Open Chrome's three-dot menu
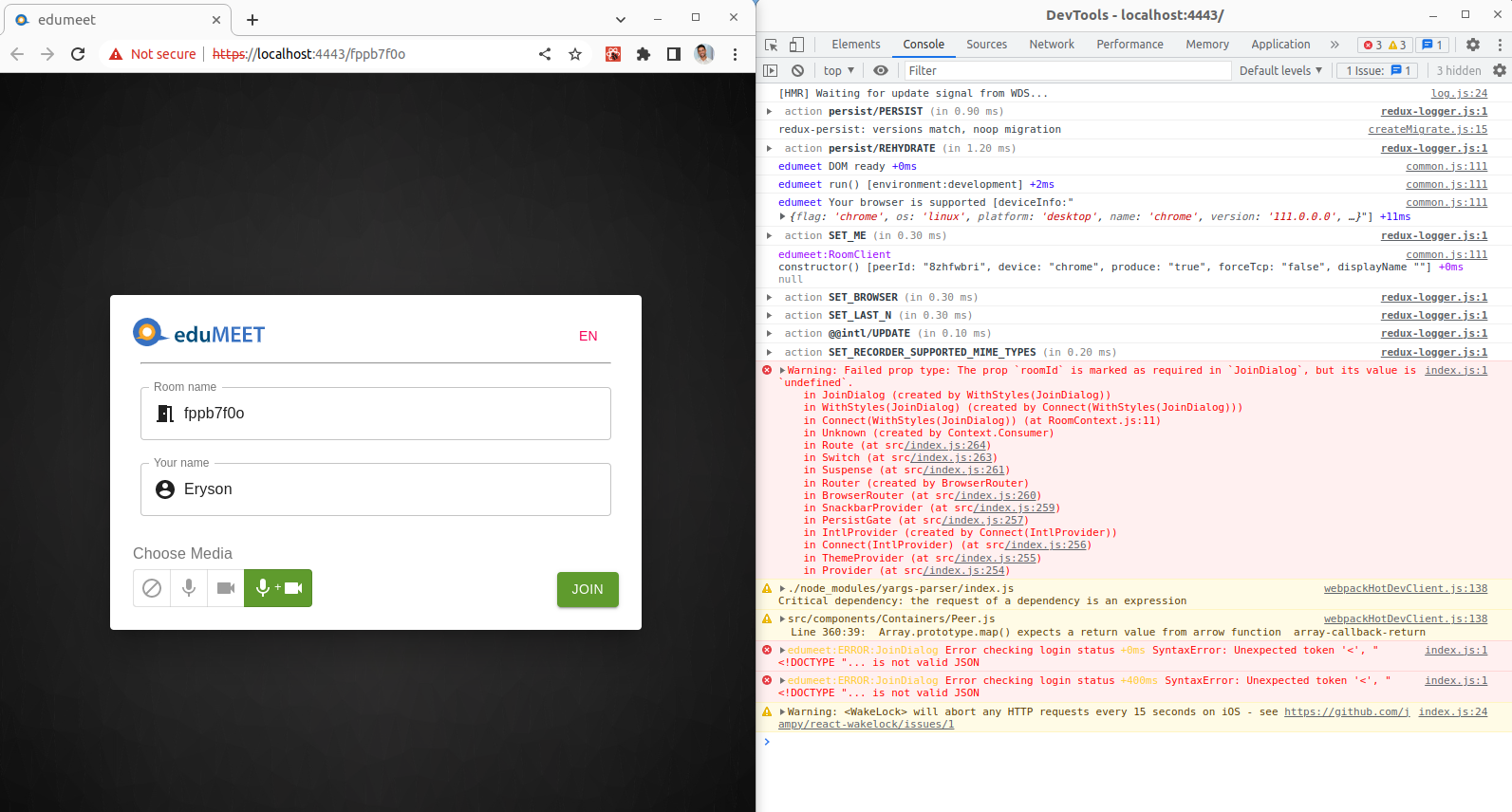Screen dimensions: 1512x812 pyautogui.click(x=735, y=54)
